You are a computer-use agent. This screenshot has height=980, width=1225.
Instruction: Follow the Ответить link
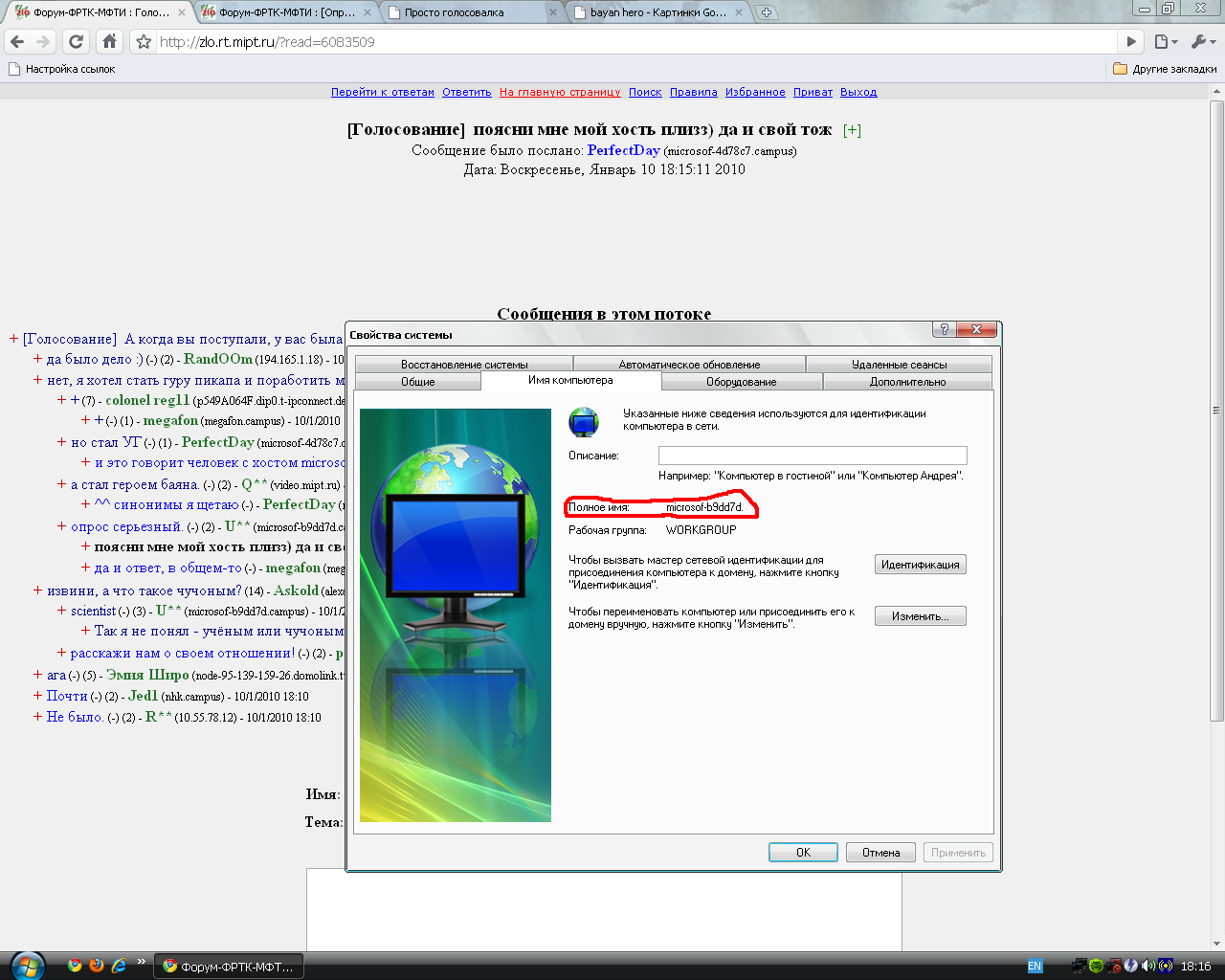(x=466, y=93)
